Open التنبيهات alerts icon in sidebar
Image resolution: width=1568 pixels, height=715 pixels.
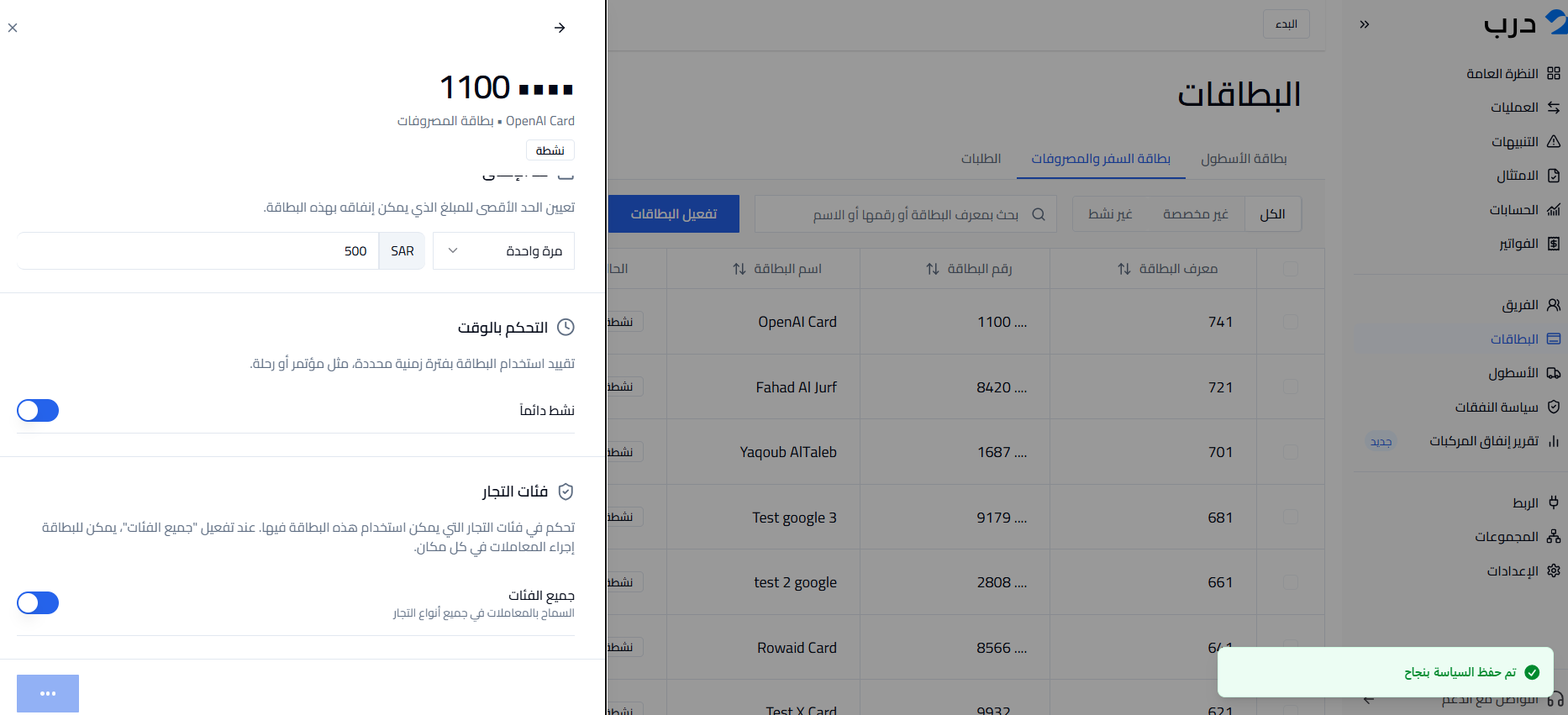click(x=1554, y=141)
